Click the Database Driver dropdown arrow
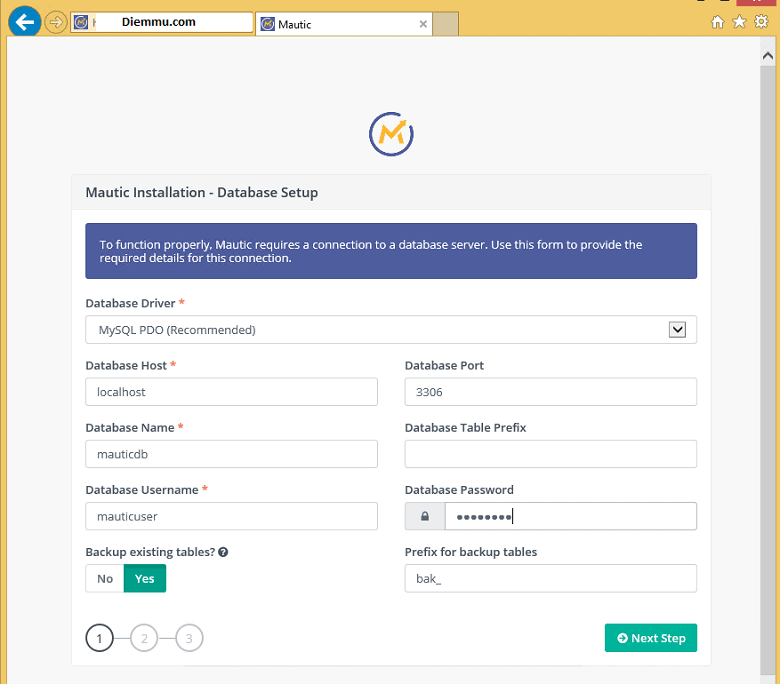 click(x=677, y=329)
